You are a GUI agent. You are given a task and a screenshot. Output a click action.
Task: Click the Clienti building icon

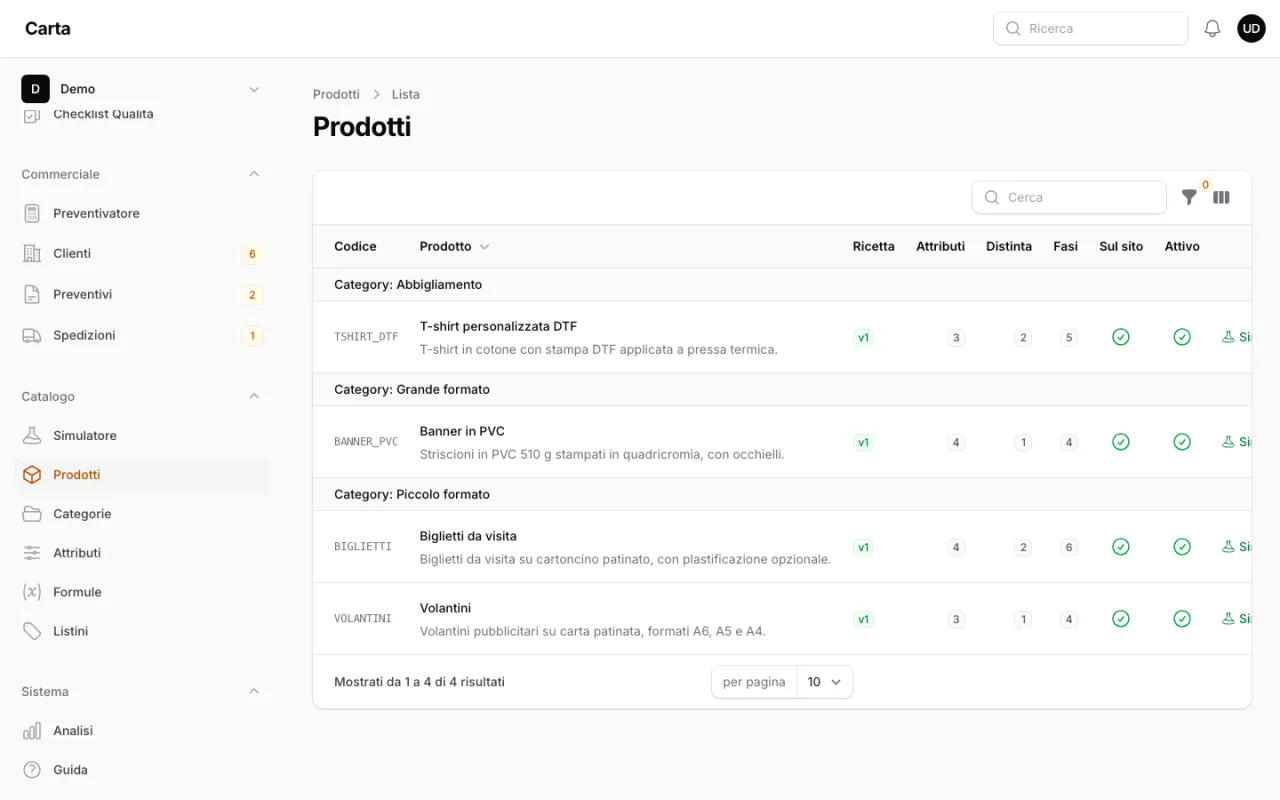pos(32,254)
